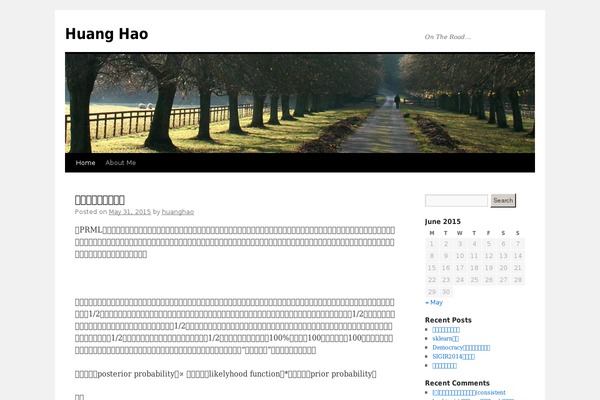Click the paragraph starting with PRML
Image resolution: width=600 pixels, height=400 pixels.
[x=235, y=242]
